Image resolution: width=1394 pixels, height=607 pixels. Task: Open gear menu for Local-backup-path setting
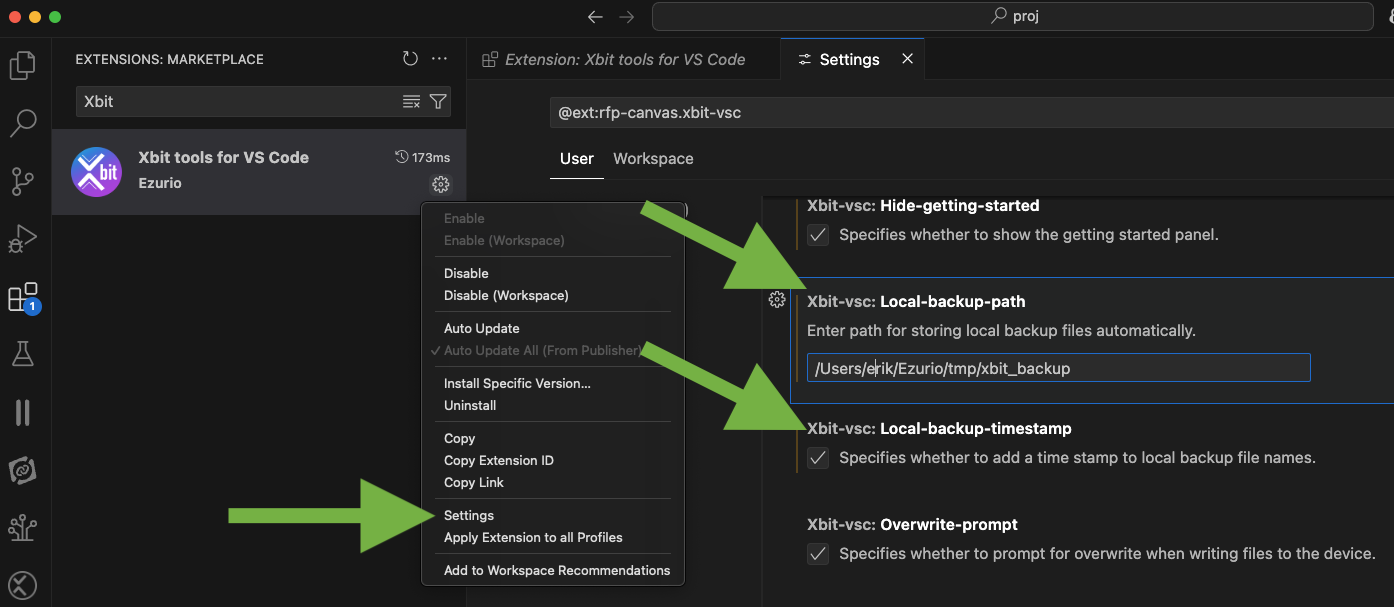[776, 299]
